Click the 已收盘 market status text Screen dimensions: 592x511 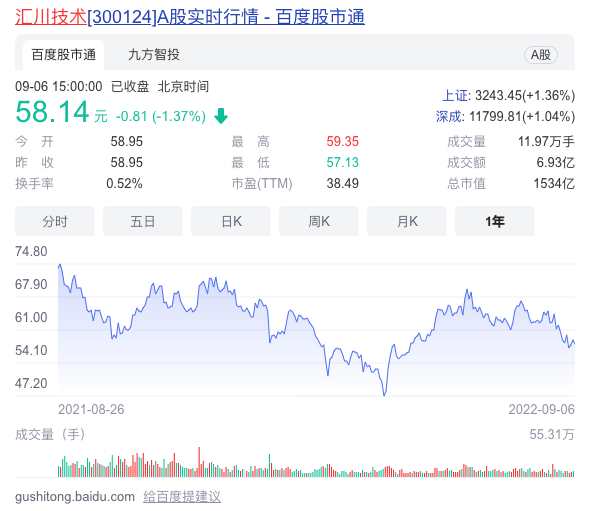pyautogui.click(x=130, y=86)
